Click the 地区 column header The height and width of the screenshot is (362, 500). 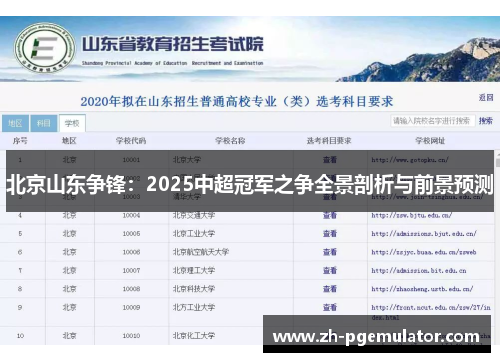(x=69, y=141)
